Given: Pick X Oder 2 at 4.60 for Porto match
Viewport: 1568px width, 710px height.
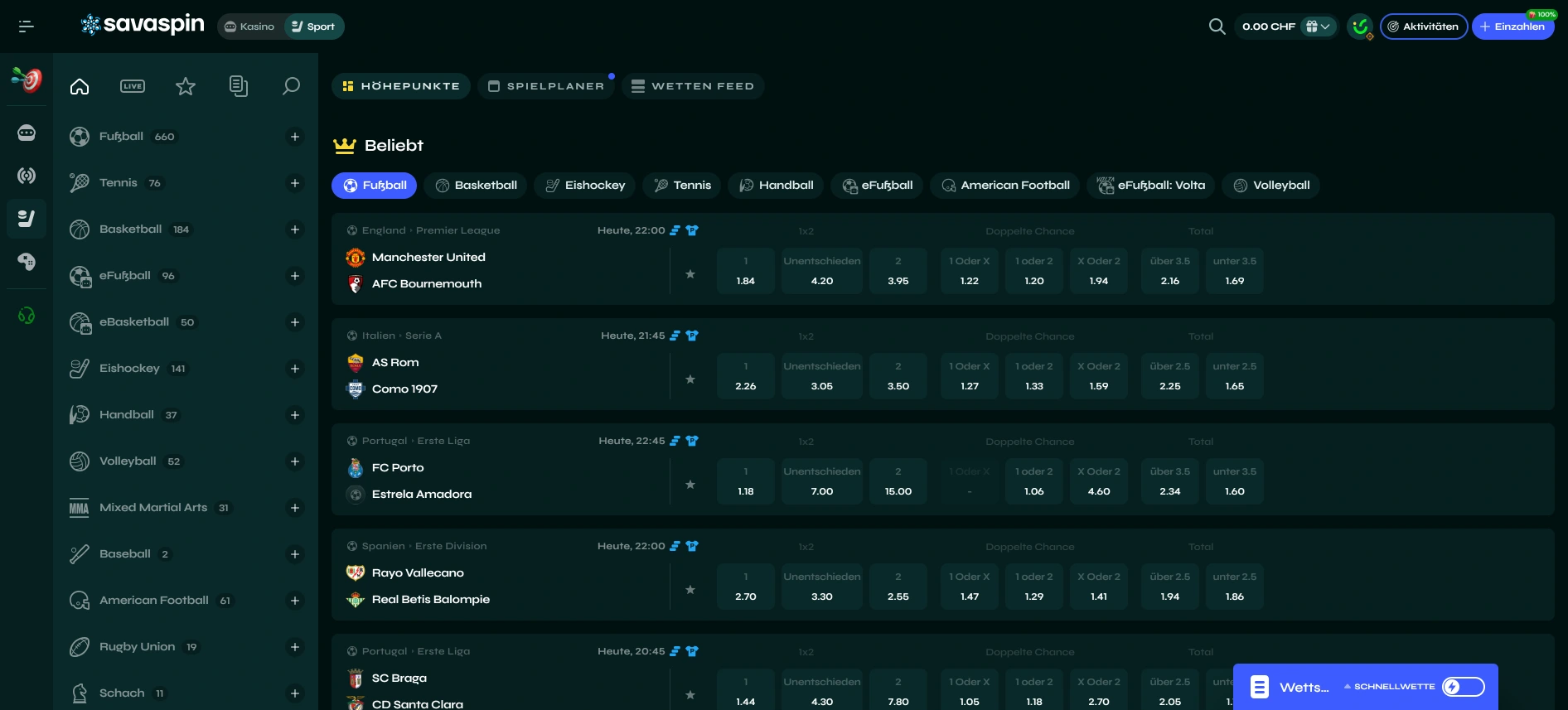Looking at the screenshot, I should coord(1099,482).
